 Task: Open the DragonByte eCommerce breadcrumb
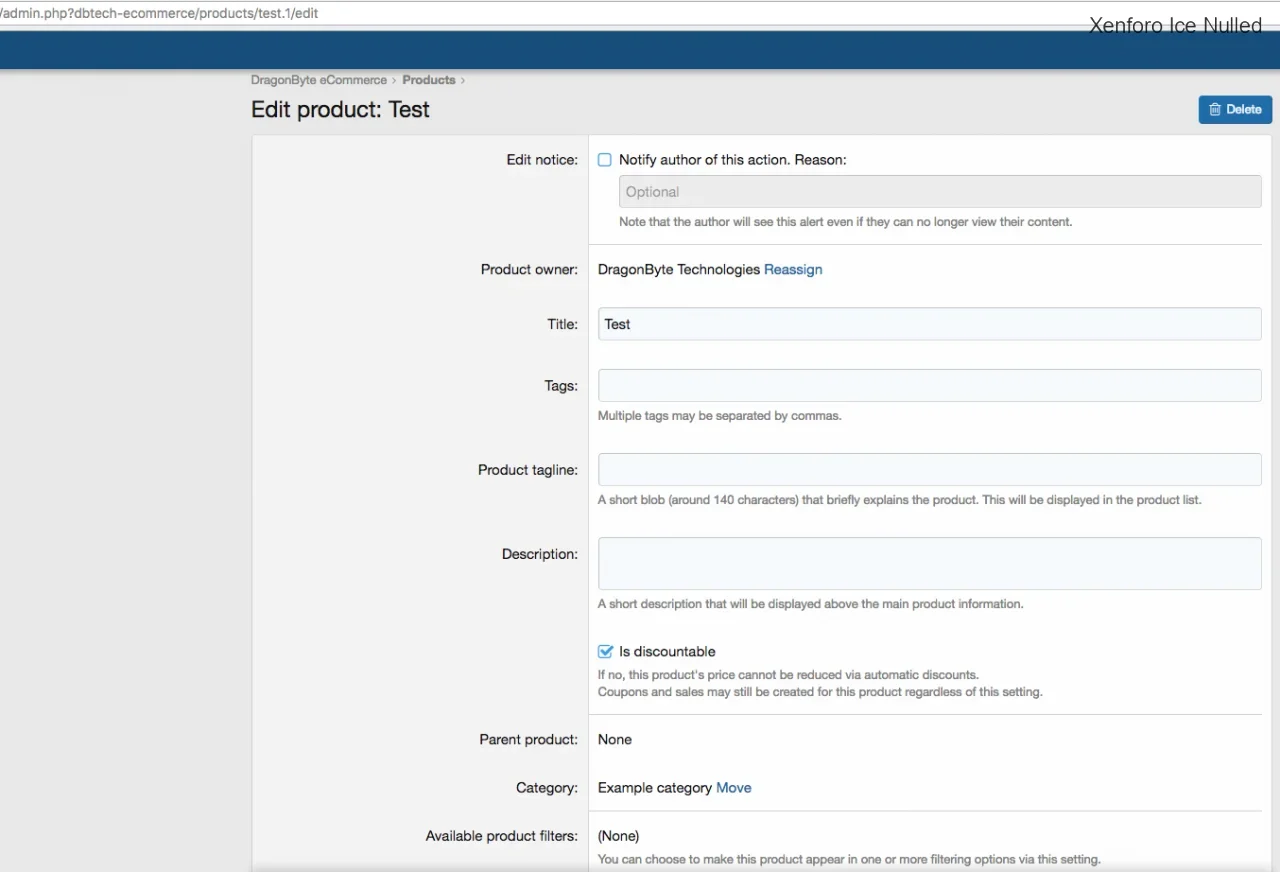coord(318,80)
